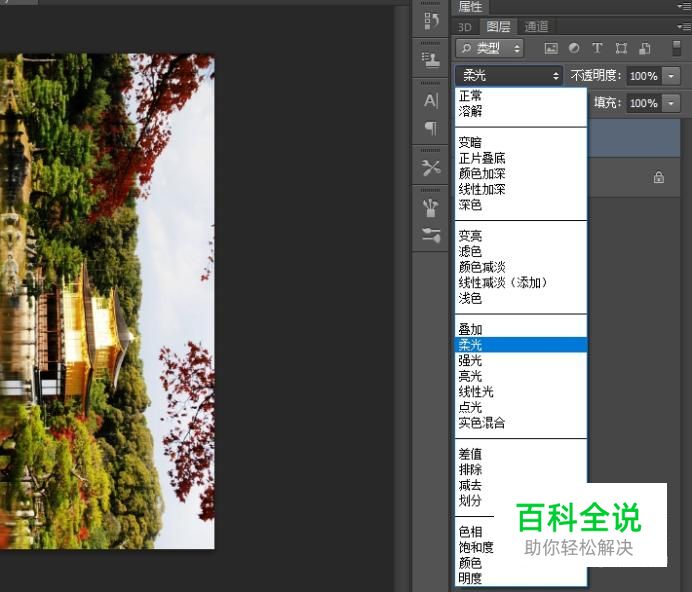Choose 溶解 blend mode

(x=521, y=111)
